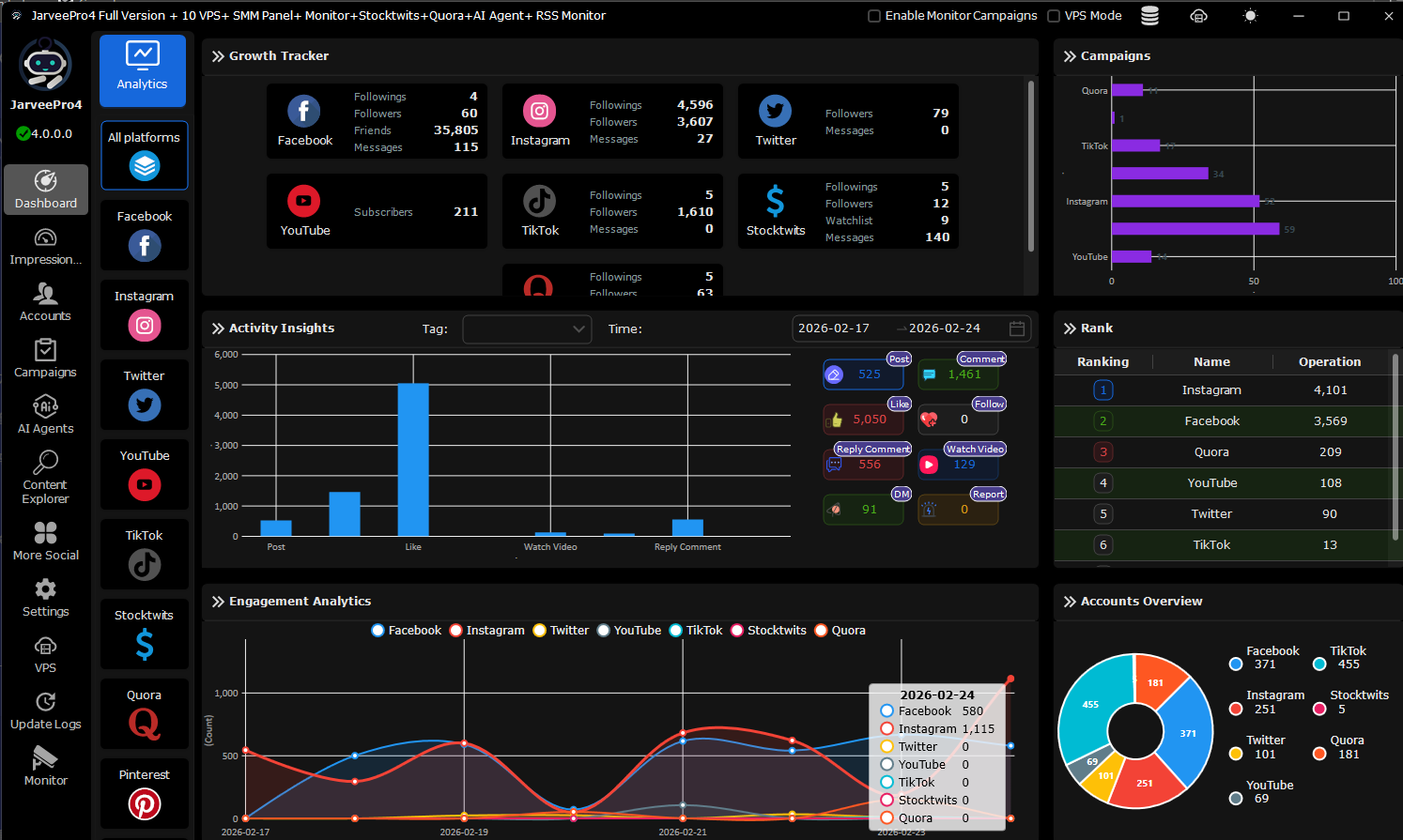1403x840 pixels.
Task: Click the Like count 5,050 button
Action: click(x=863, y=420)
